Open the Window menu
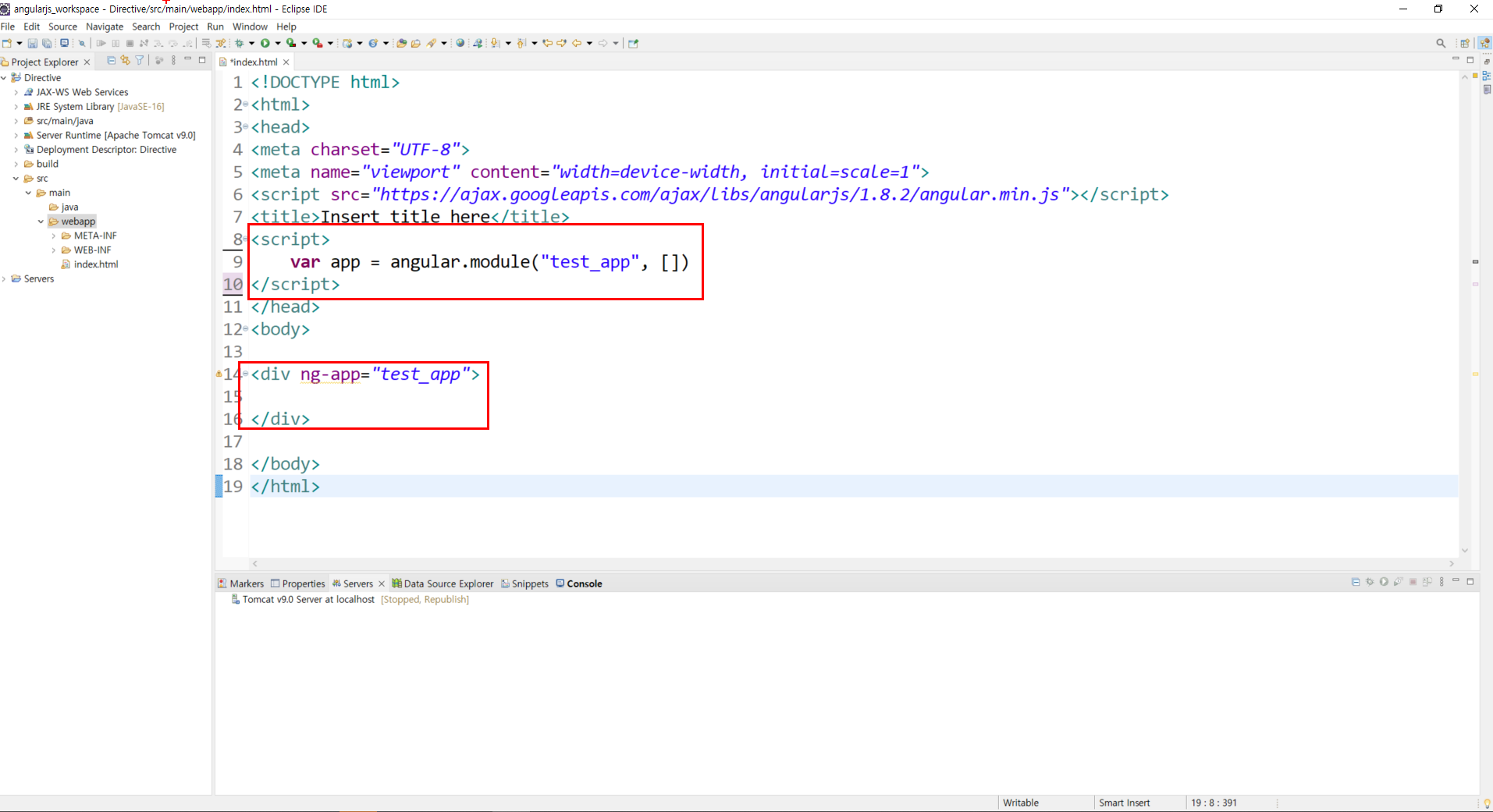The height and width of the screenshot is (812, 1493). coord(250,27)
